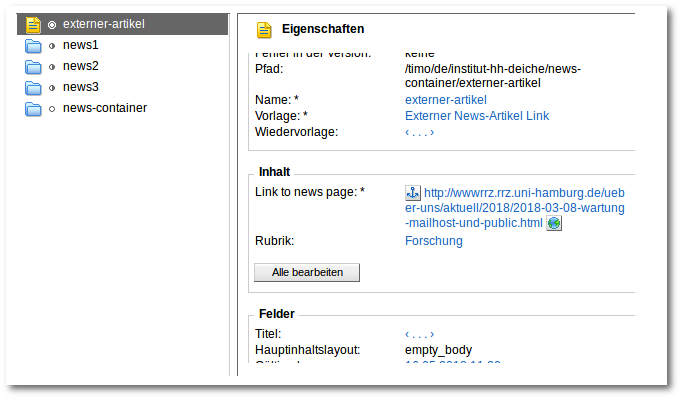The image size is (681, 399).
Task: Edit the empty Titel field value
Action: point(420,334)
